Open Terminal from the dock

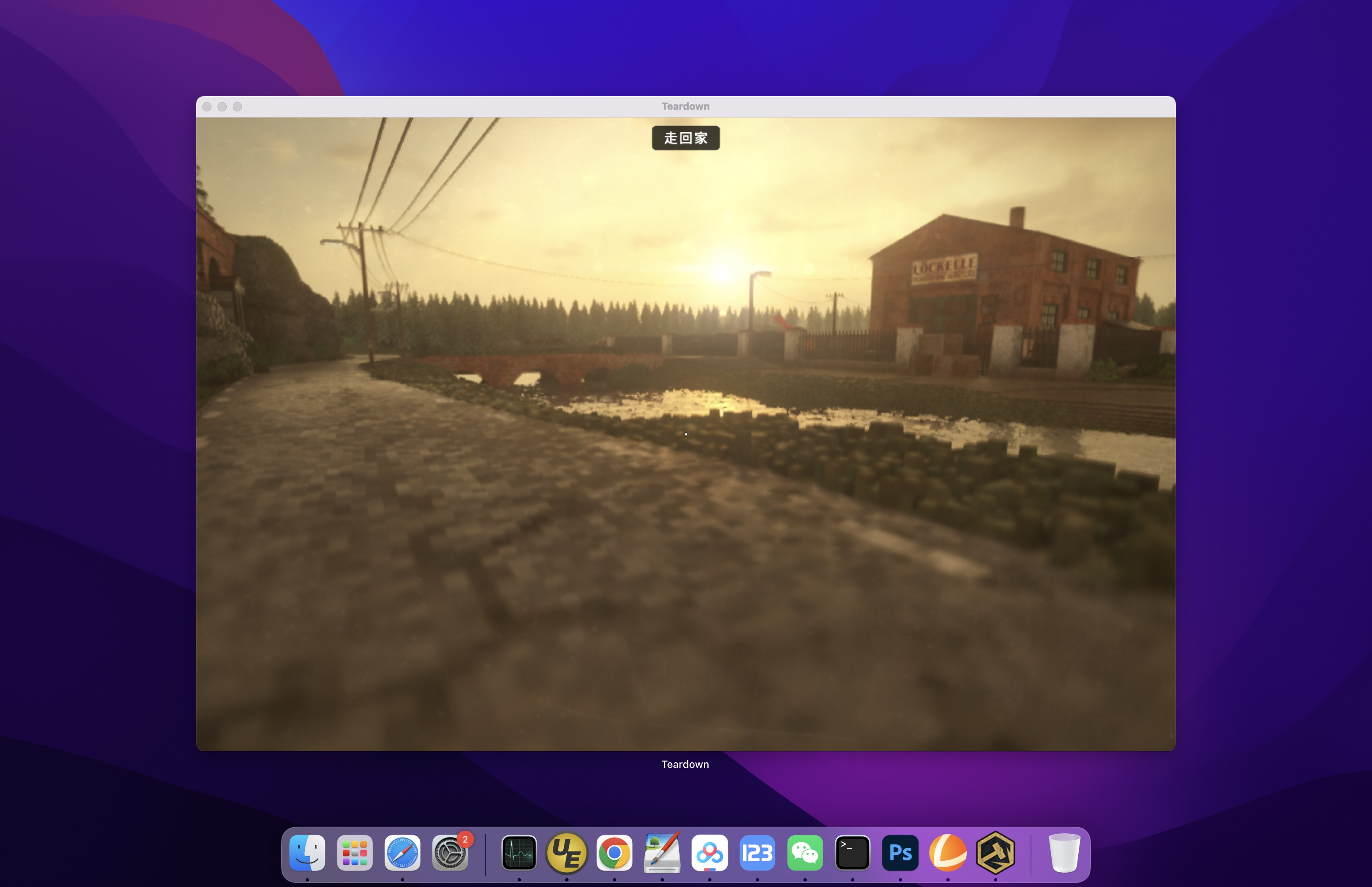pyautogui.click(x=853, y=852)
